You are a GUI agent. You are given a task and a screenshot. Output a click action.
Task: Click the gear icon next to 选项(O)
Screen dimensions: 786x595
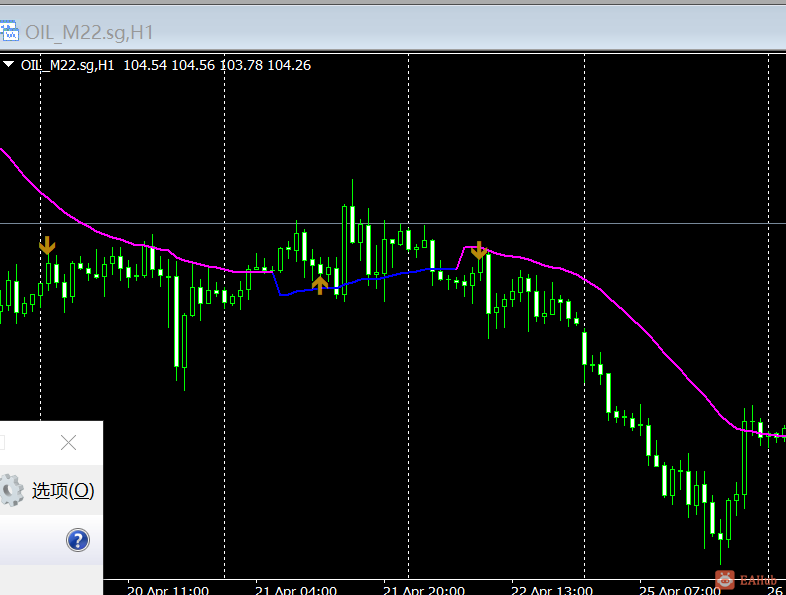point(11,490)
